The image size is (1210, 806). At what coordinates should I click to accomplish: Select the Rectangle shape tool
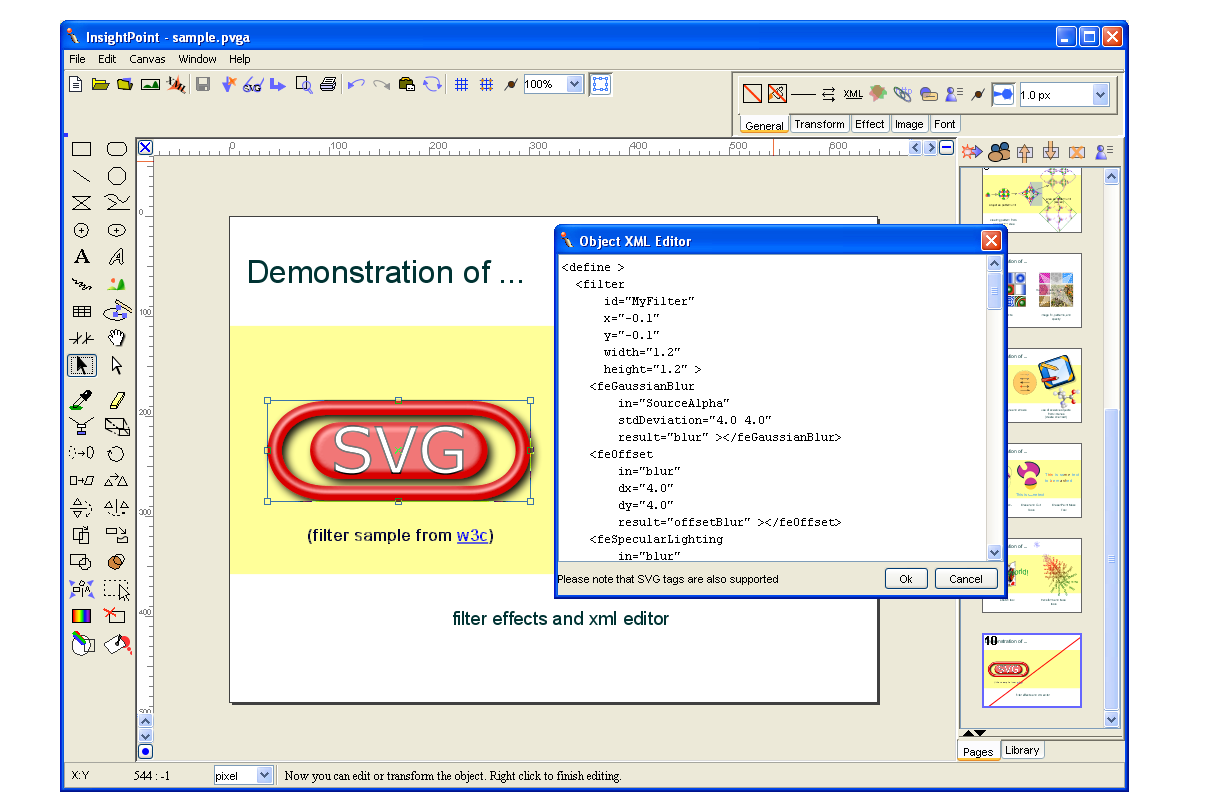[x=82, y=149]
